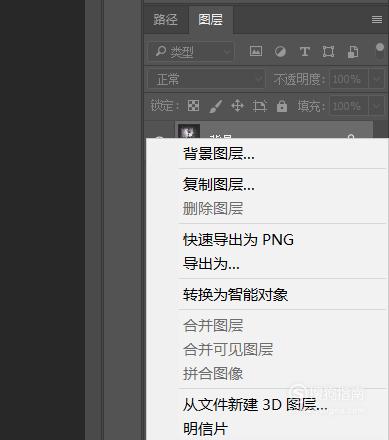This screenshot has height=440, width=389.
Task: Lock image pixels brush icon
Action: coord(216,106)
